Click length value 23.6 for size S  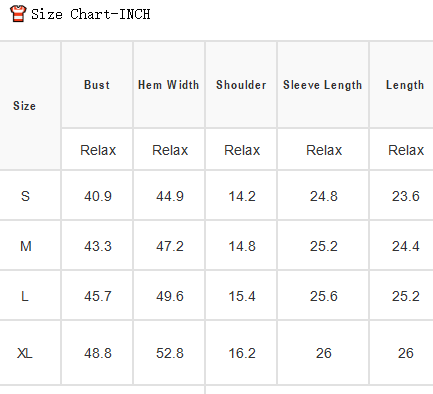(406, 196)
